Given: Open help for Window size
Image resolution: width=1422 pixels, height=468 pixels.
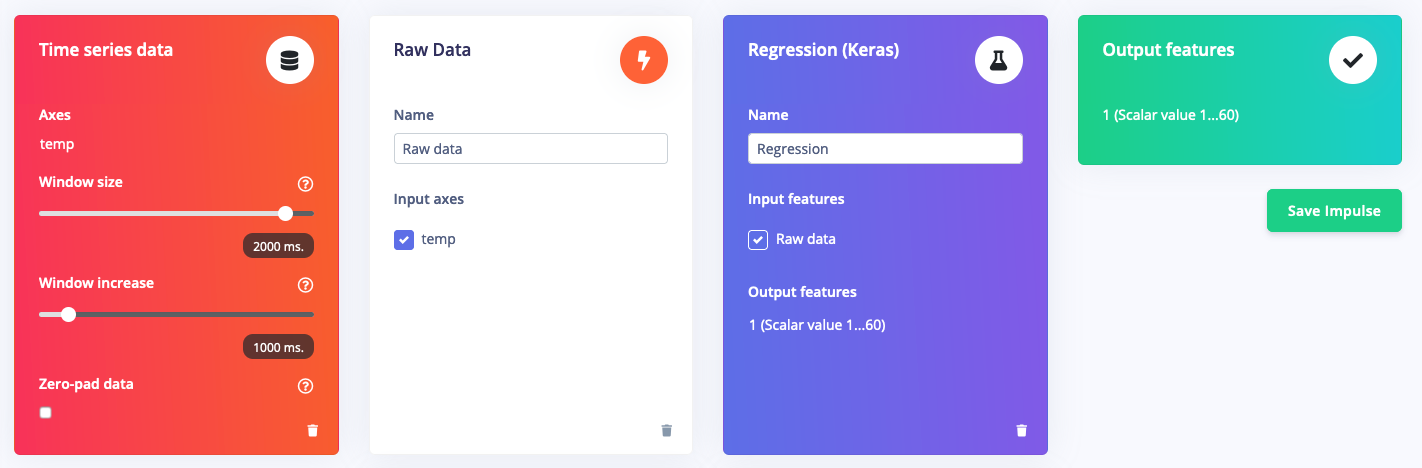Looking at the screenshot, I should point(306,184).
